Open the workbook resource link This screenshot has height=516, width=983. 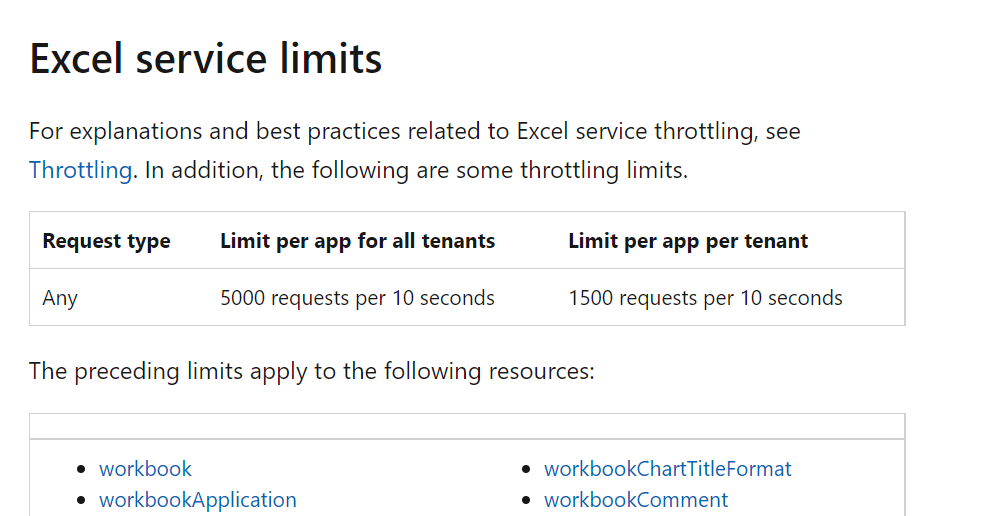coord(145,469)
